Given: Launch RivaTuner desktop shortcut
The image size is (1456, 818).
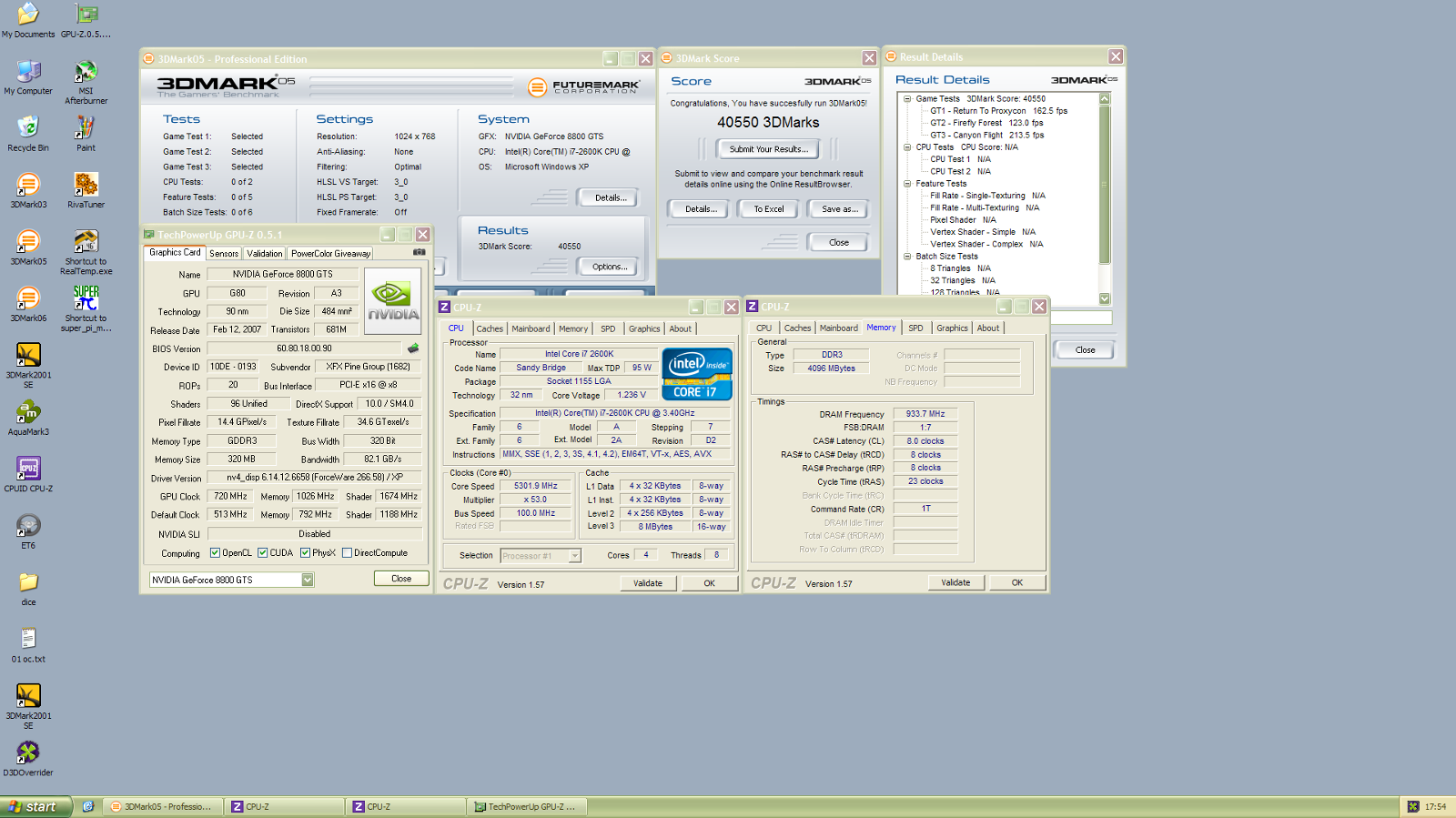Looking at the screenshot, I should coord(86,191).
